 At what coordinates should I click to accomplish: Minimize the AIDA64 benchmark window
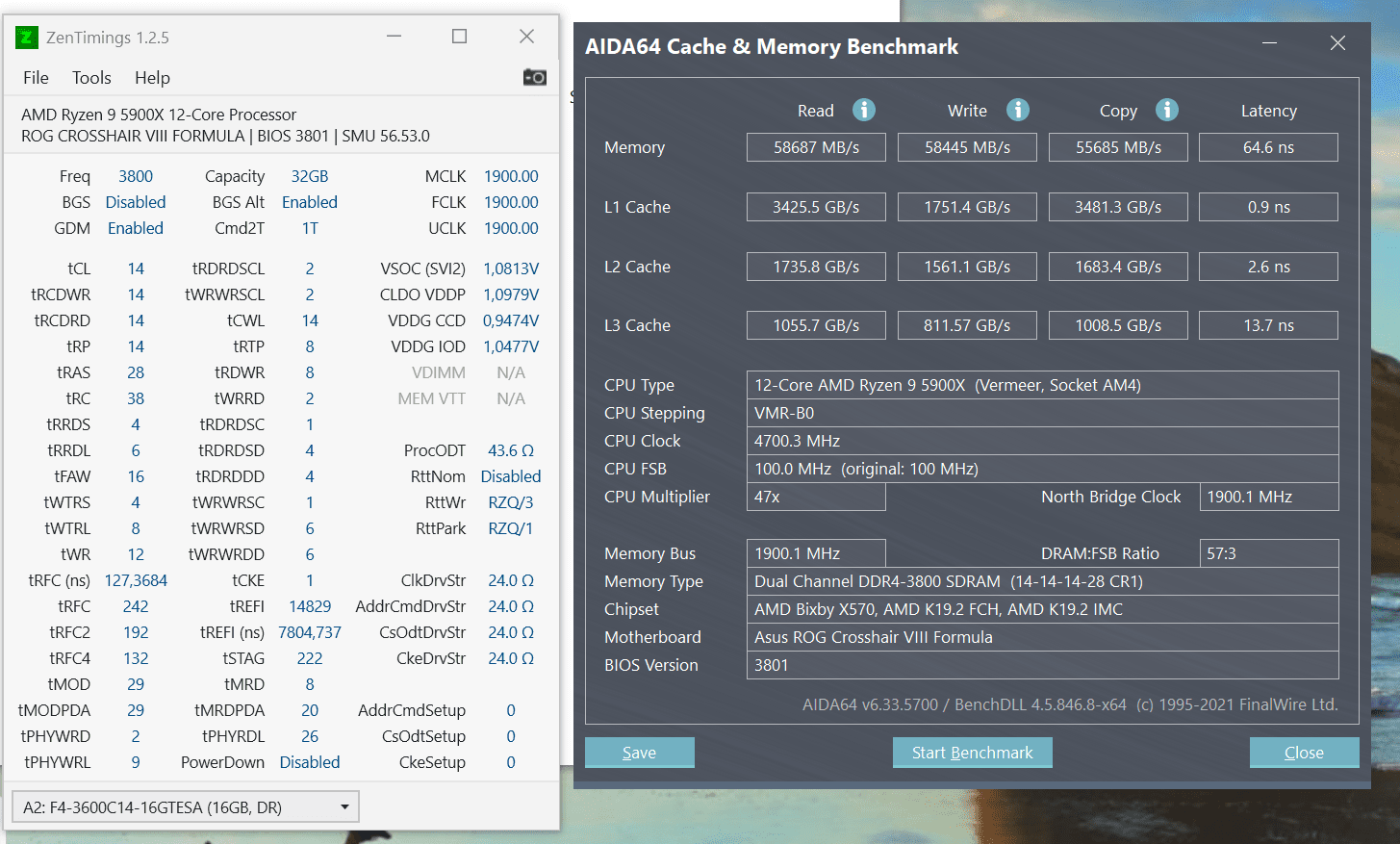1270,43
